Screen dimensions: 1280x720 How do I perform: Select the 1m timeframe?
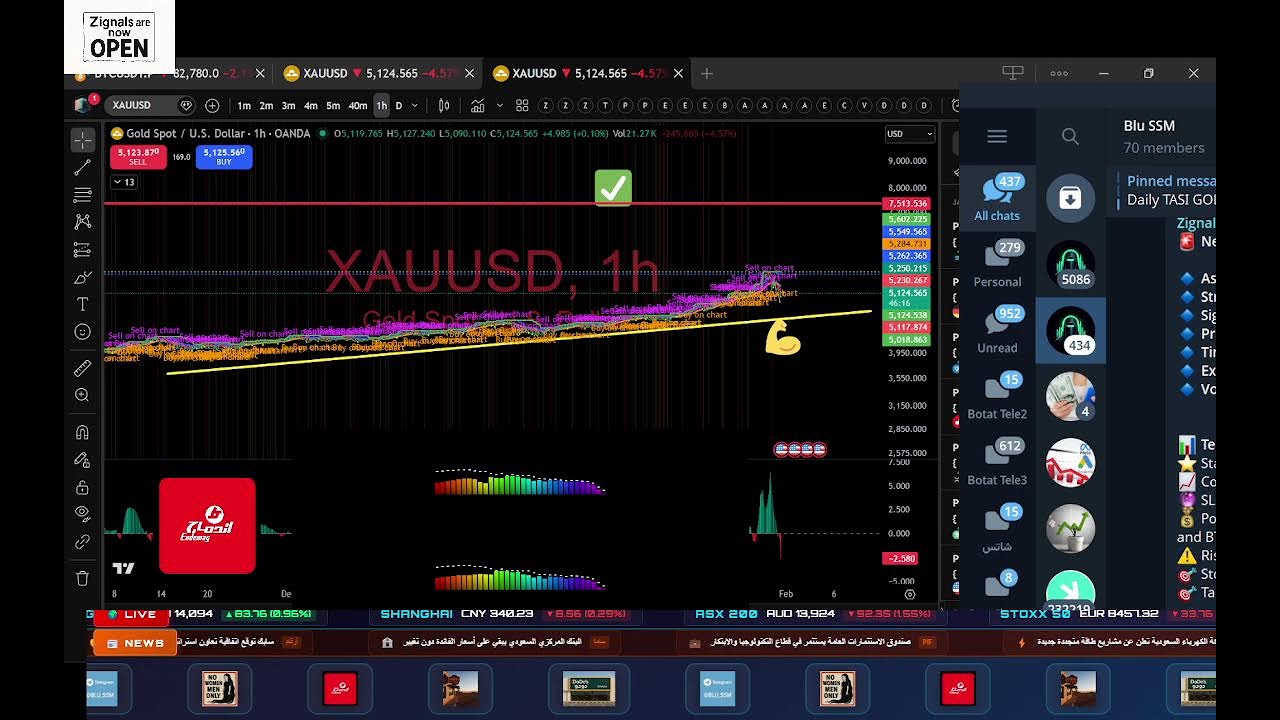244,105
